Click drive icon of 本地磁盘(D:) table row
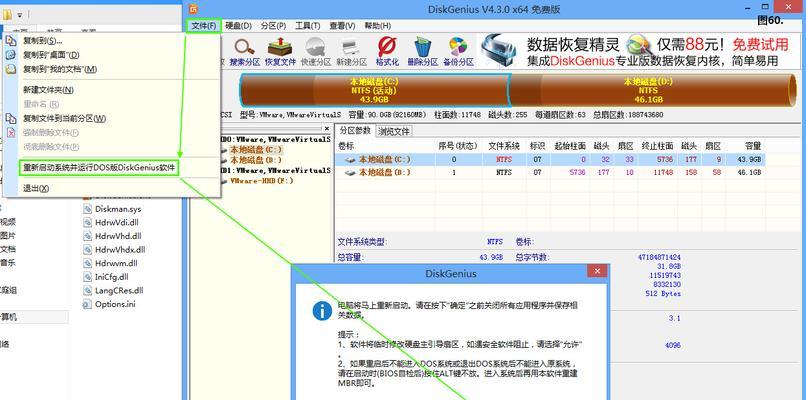The height and width of the screenshot is (400, 806). point(351,173)
